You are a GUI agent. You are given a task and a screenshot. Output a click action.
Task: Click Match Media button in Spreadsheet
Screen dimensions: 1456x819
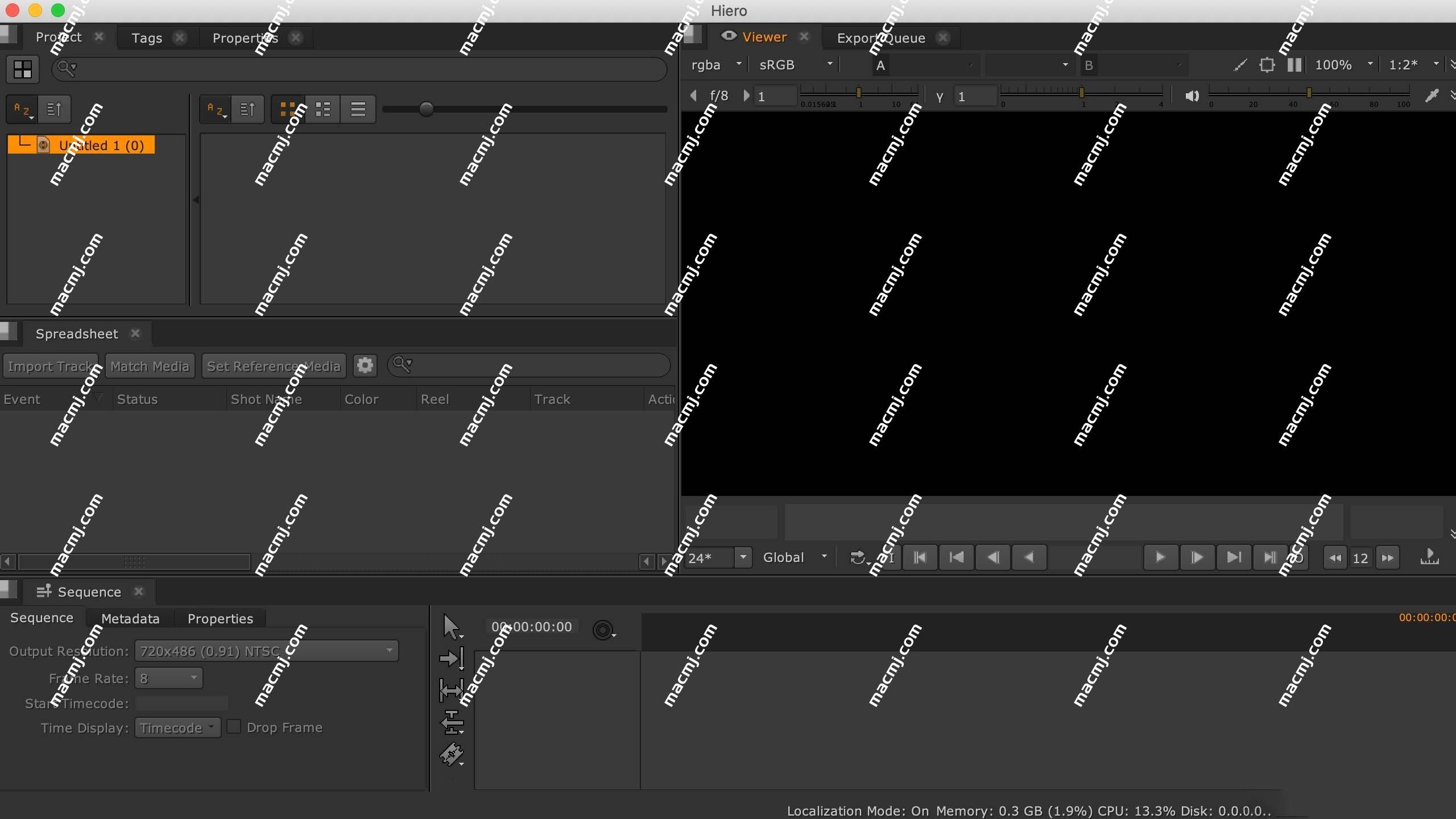(149, 365)
